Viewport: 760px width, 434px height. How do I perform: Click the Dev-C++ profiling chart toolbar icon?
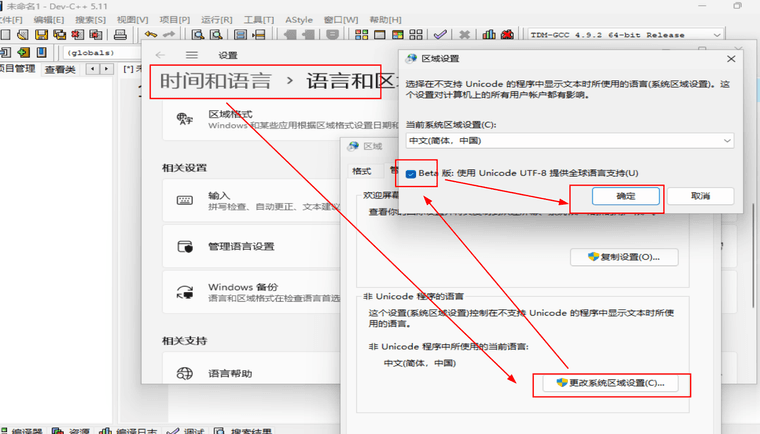point(490,34)
